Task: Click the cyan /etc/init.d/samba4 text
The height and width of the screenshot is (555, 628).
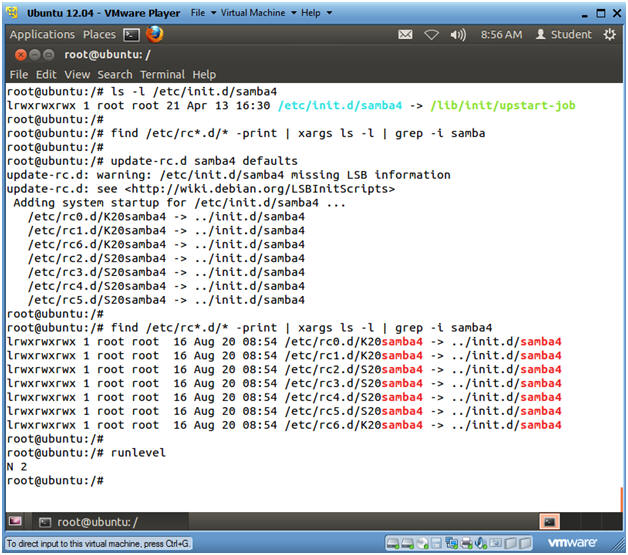Action: pyautogui.click(x=340, y=105)
